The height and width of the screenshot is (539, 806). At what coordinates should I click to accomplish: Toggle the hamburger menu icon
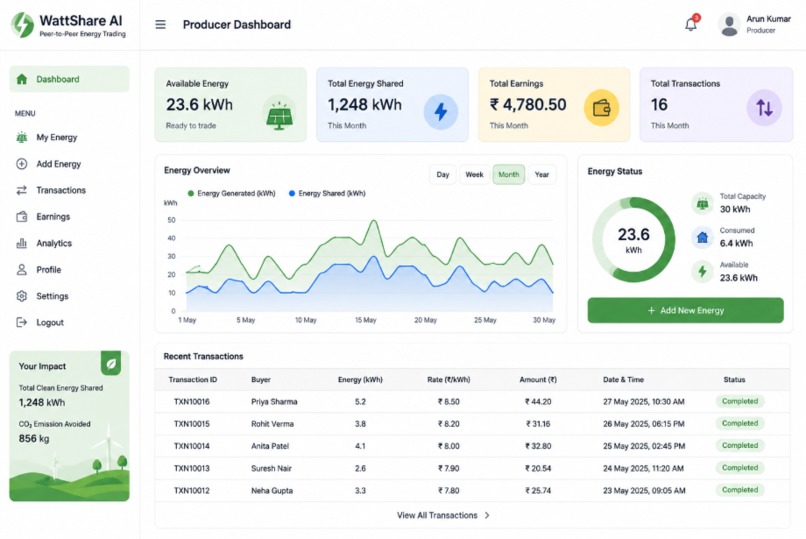(160, 25)
